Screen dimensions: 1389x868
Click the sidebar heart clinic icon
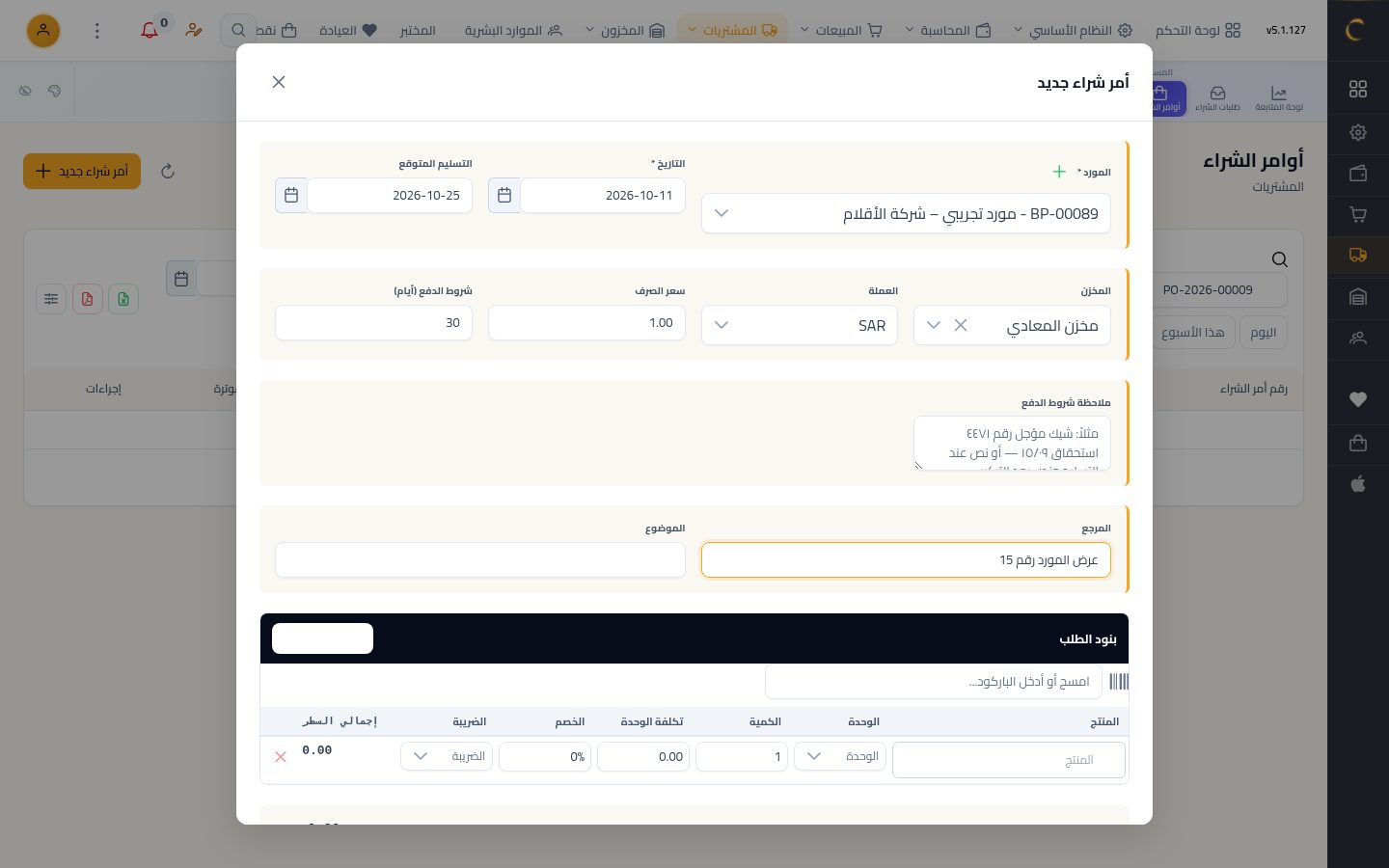point(1358,399)
